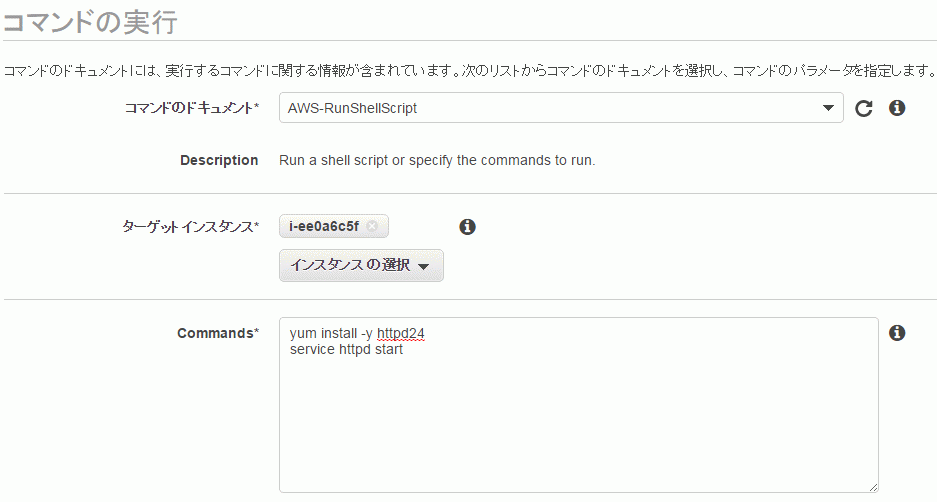The width and height of the screenshot is (937, 502).
Task: Click the コマンドの実行 page heading
Action: coord(90,22)
